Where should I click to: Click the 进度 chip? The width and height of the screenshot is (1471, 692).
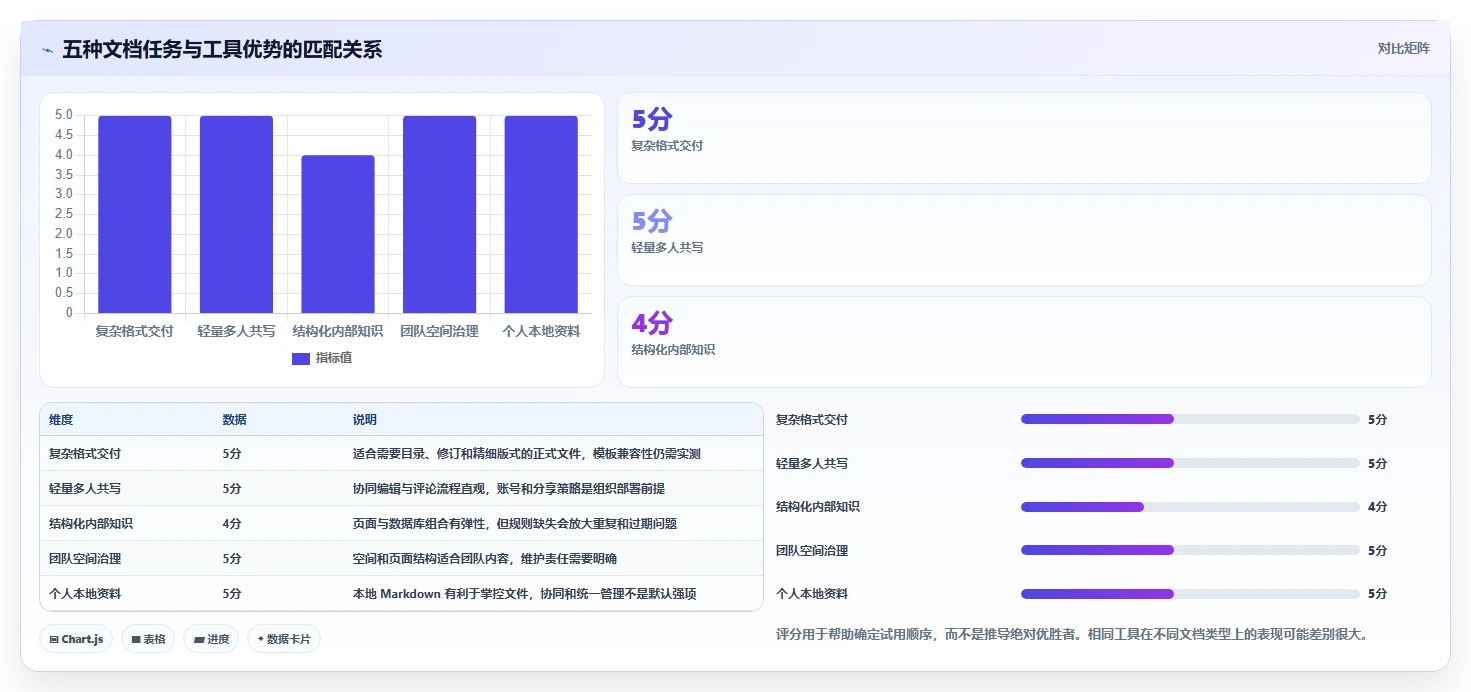click(211, 639)
